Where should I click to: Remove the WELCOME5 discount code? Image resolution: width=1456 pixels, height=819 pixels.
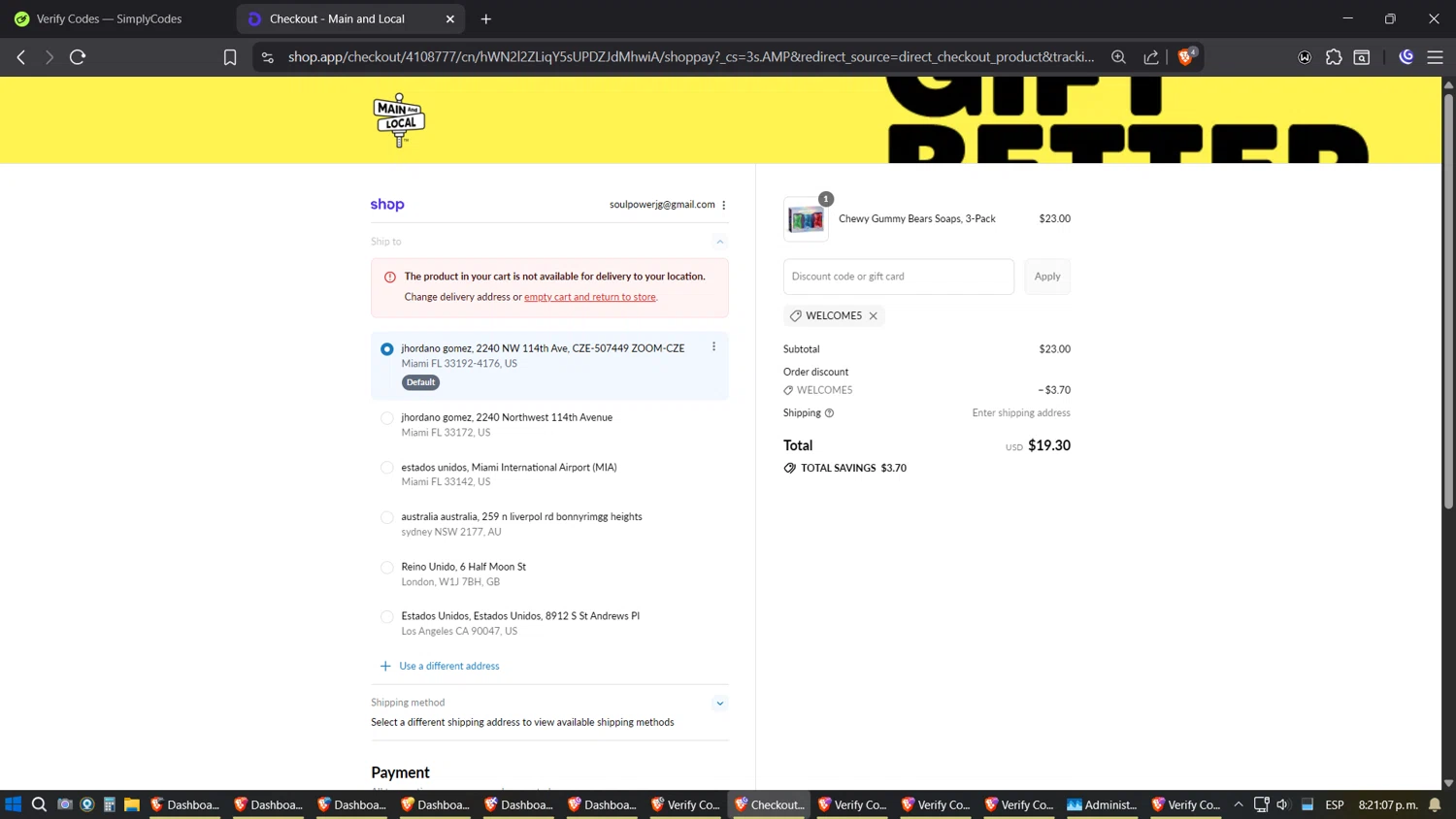point(874,315)
